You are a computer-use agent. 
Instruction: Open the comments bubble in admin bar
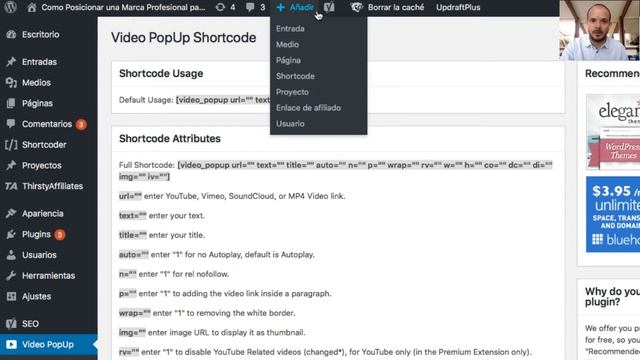click(250, 7)
